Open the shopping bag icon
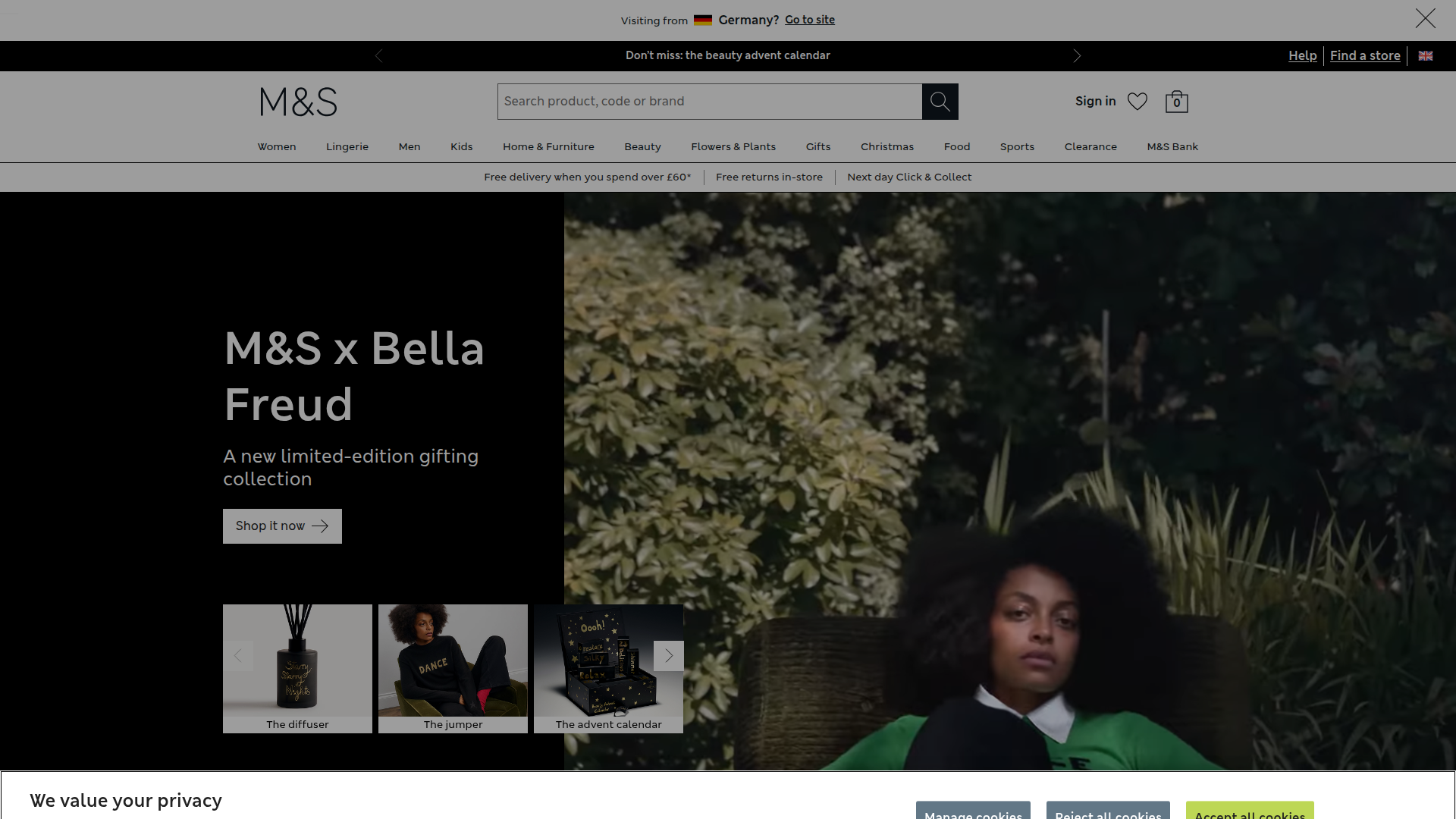 (1176, 102)
